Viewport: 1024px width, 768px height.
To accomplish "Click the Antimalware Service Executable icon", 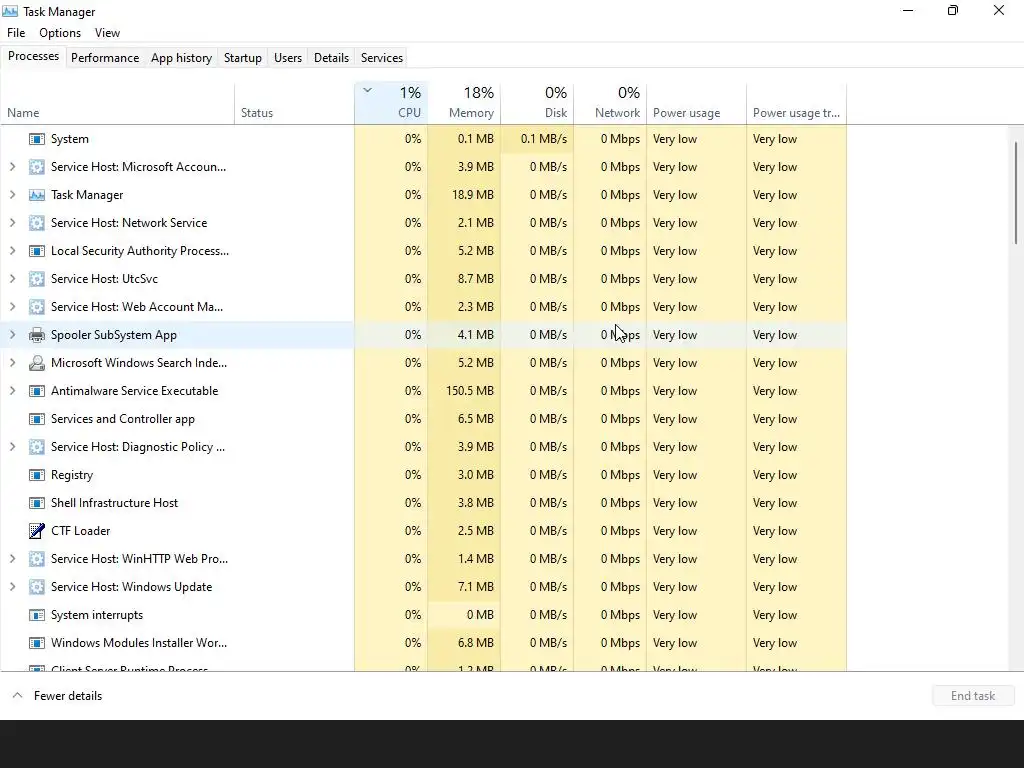I will (x=37, y=391).
